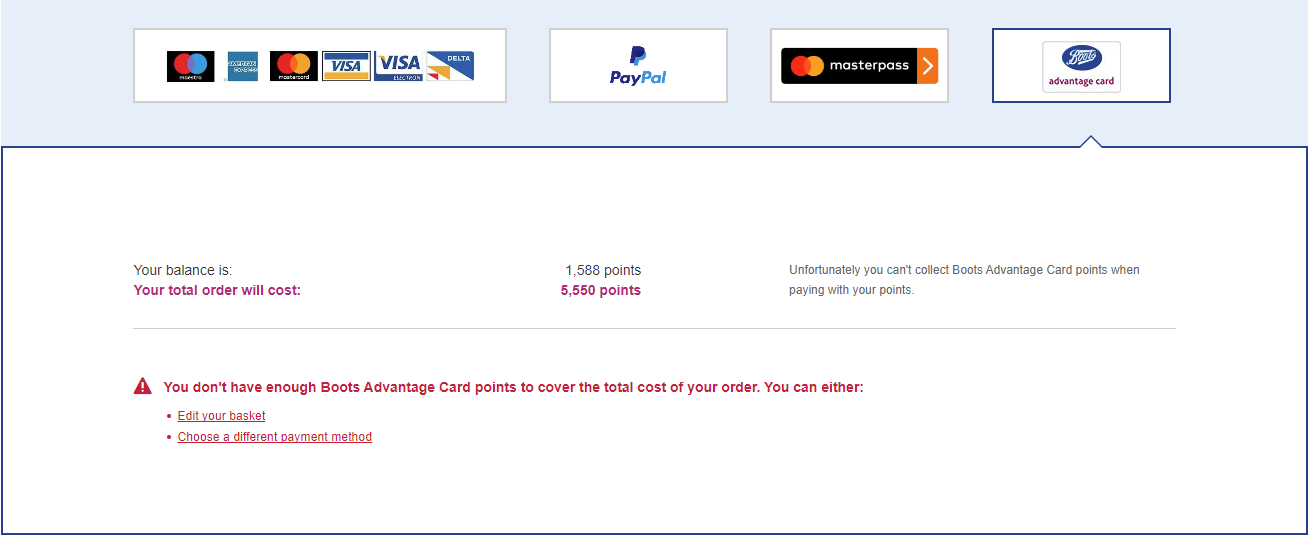Click the orange masterpass arrow chevron

(x=928, y=66)
